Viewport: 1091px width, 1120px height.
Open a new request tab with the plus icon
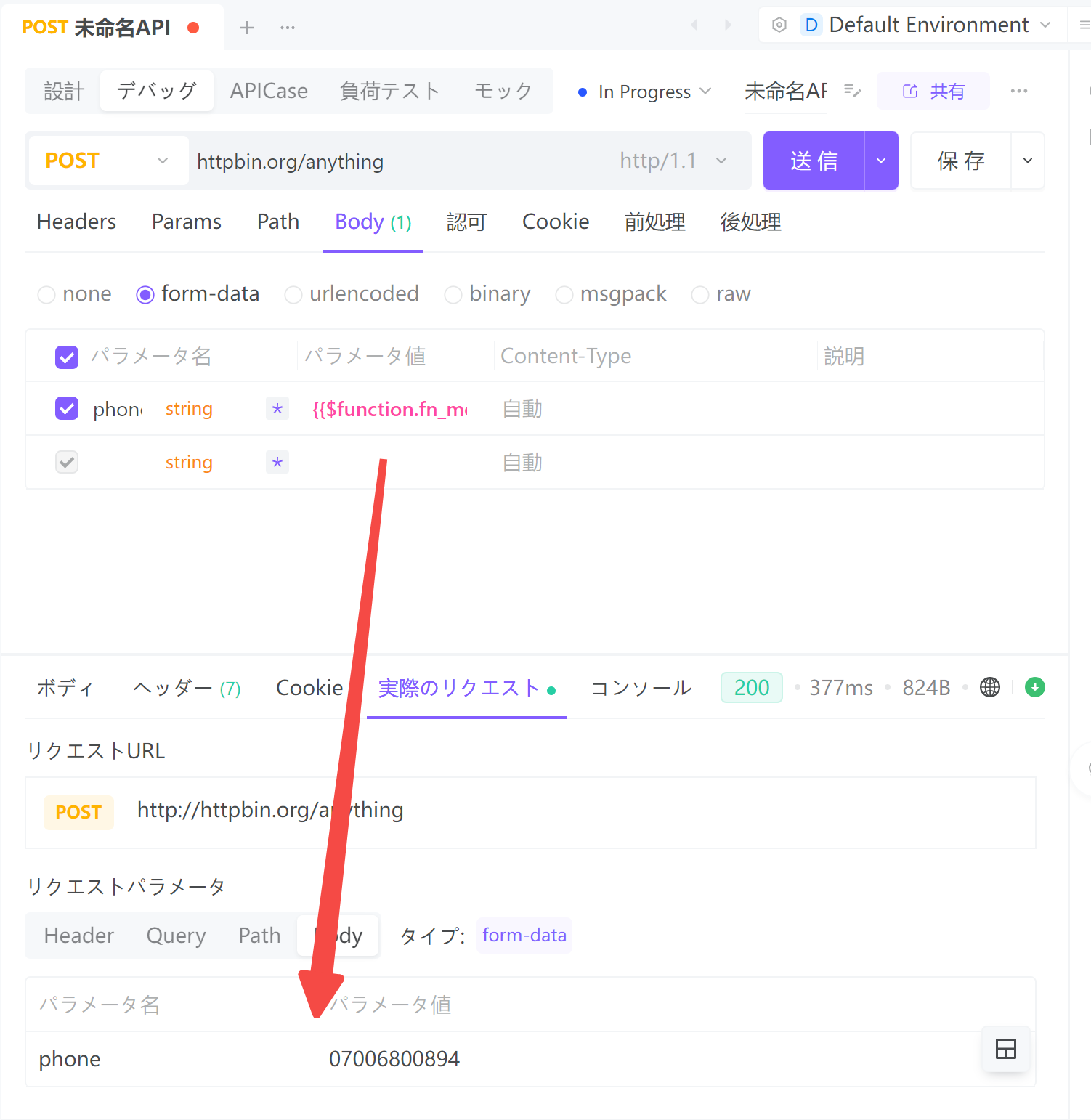point(247,27)
